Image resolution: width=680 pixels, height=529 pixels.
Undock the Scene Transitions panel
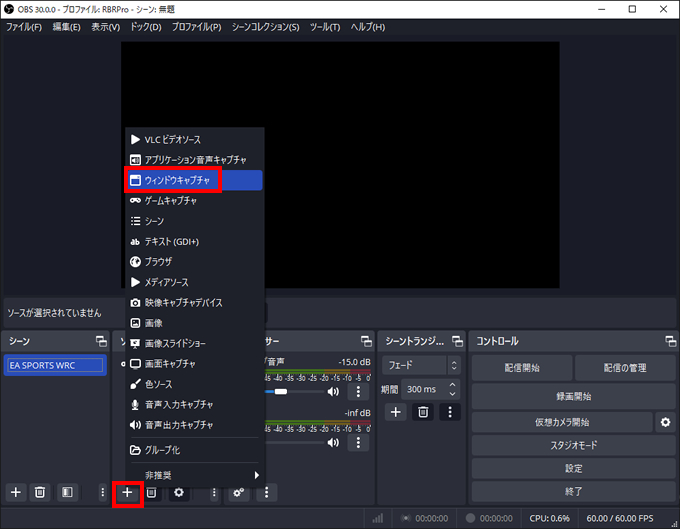click(x=457, y=341)
